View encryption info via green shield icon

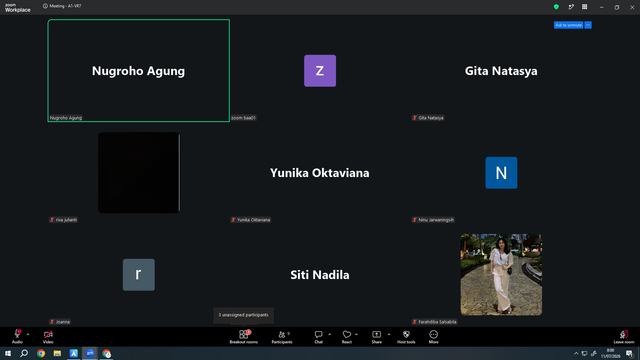pyautogui.click(x=556, y=7)
